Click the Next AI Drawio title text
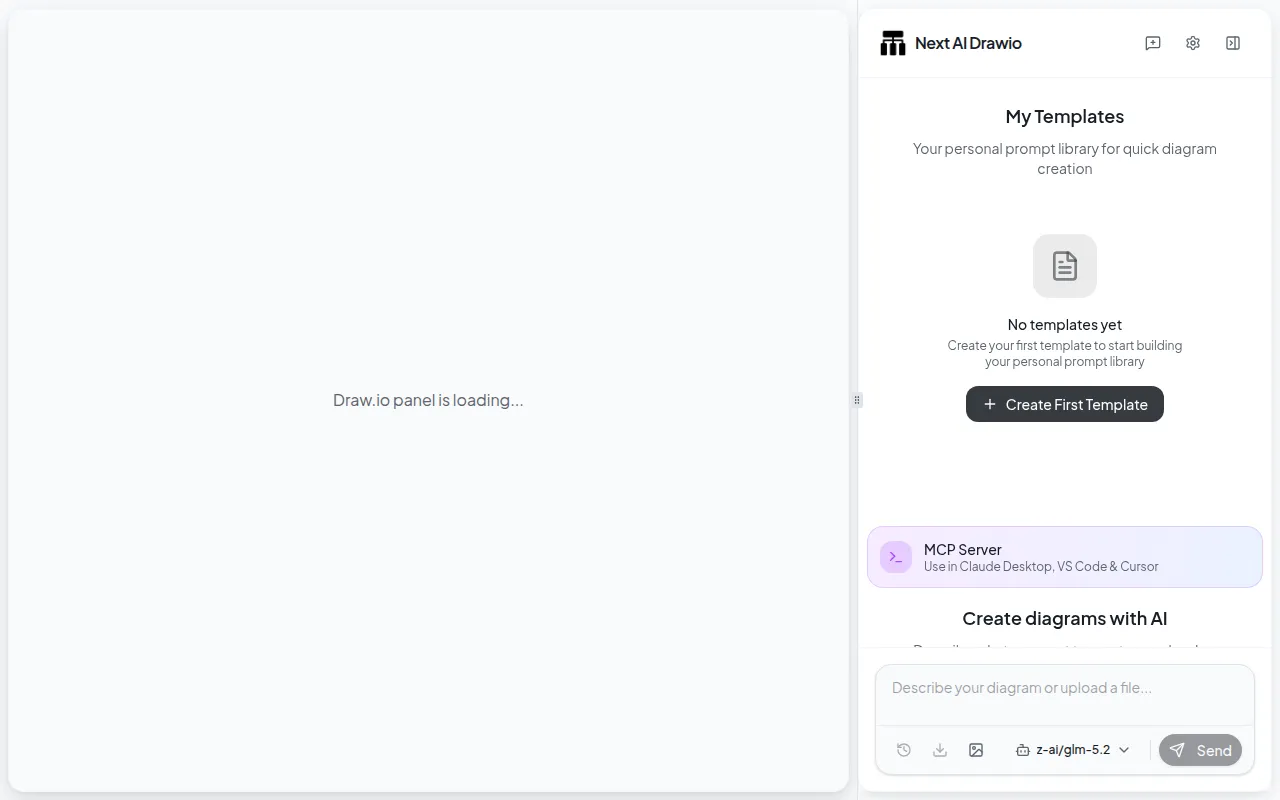The image size is (1280, 800). [x=968, y=43]
